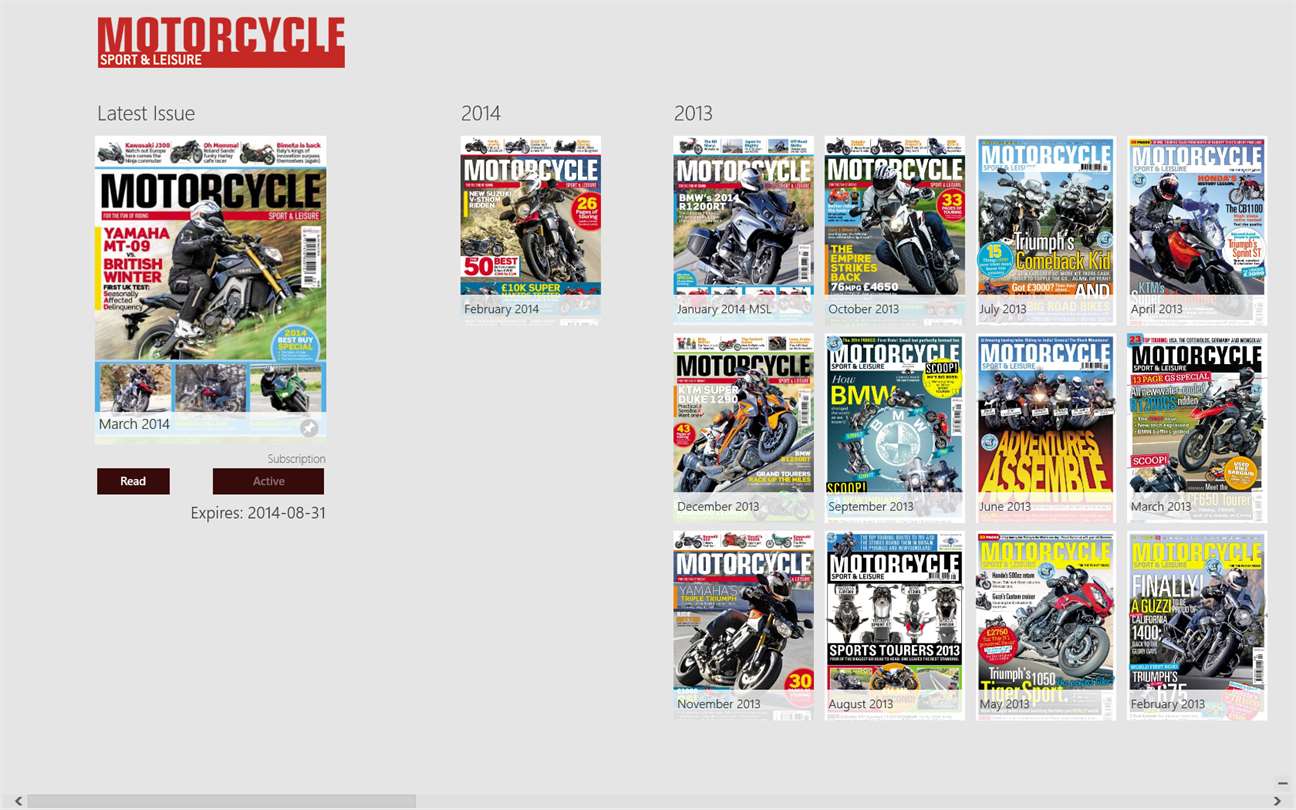Open the May 2013 issue
Viewport: 1296px width, 810px height.
coord(1046,626)
